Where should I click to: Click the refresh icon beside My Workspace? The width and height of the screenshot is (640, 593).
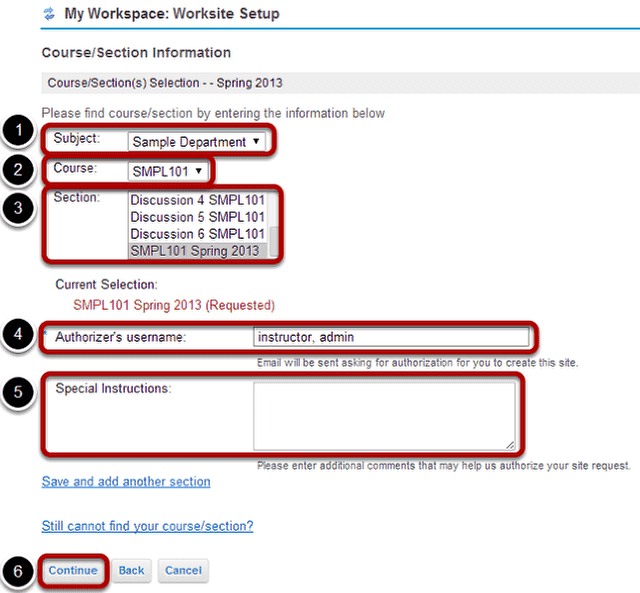(49, 14)
